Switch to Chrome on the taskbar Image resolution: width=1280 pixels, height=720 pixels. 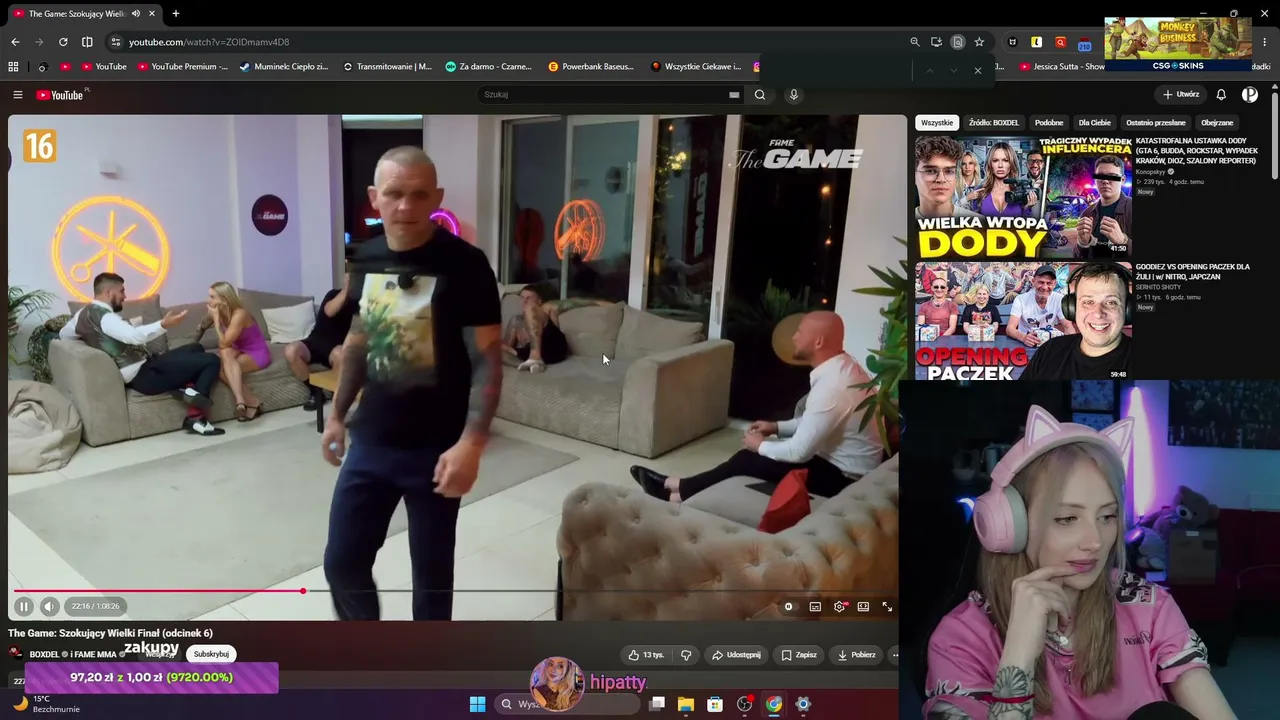coord(774,704)
